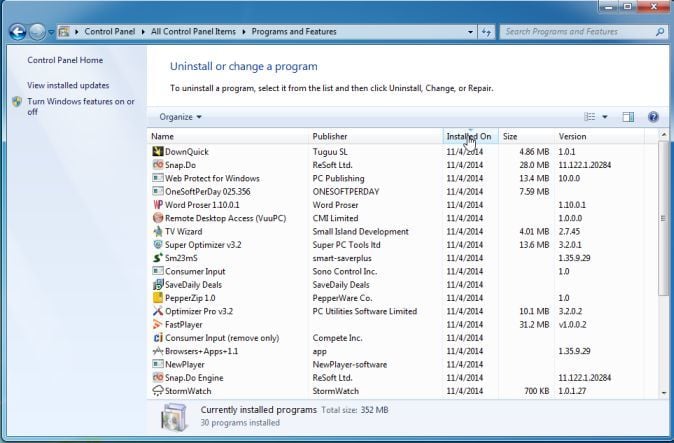Select PC Utilities Software Limited publisher cell

click(365, 311)
